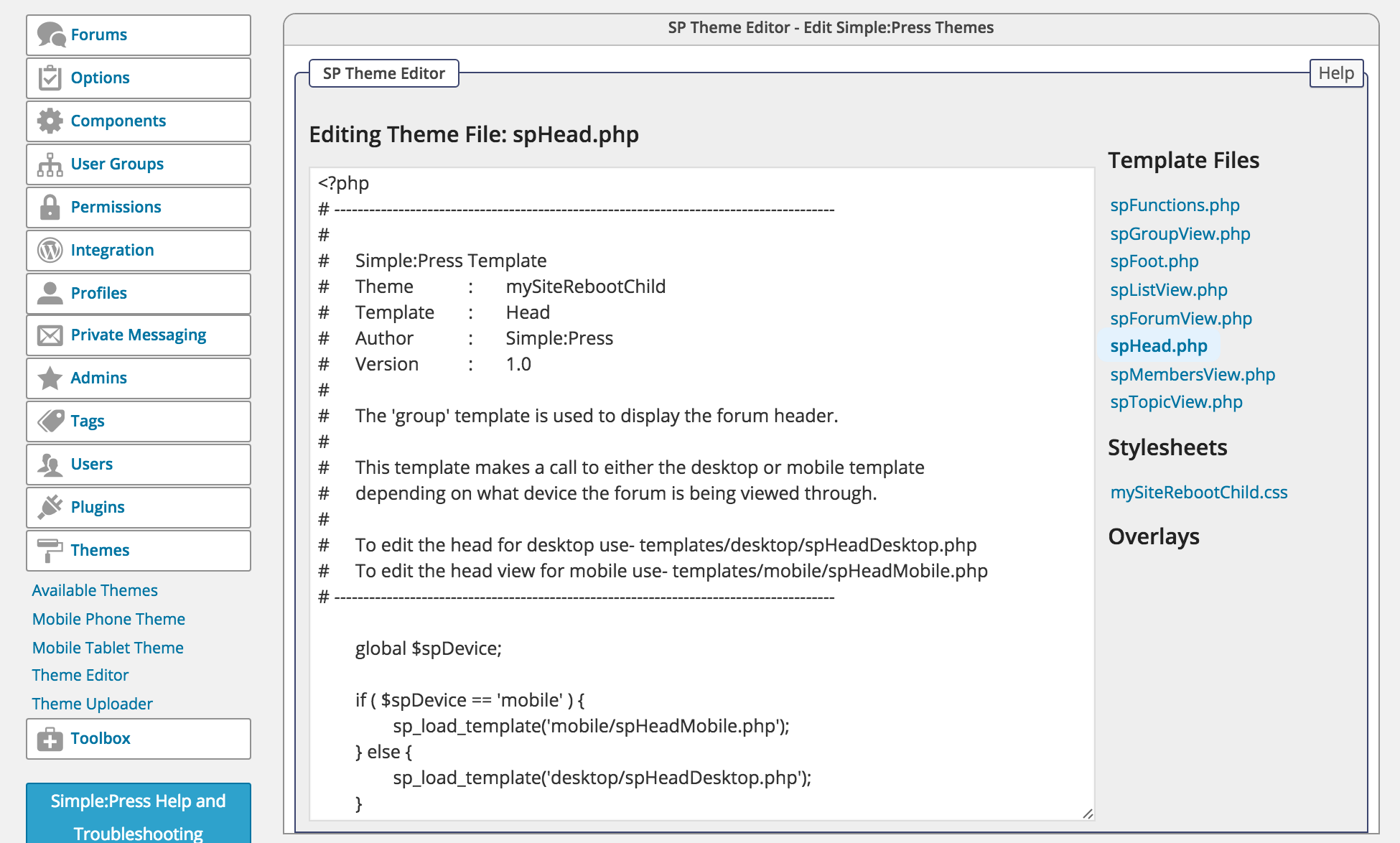This screenshot has height=843, width=1400.
Task: Click the 'global $spDevice;' code line
Action: coord(429,648)
